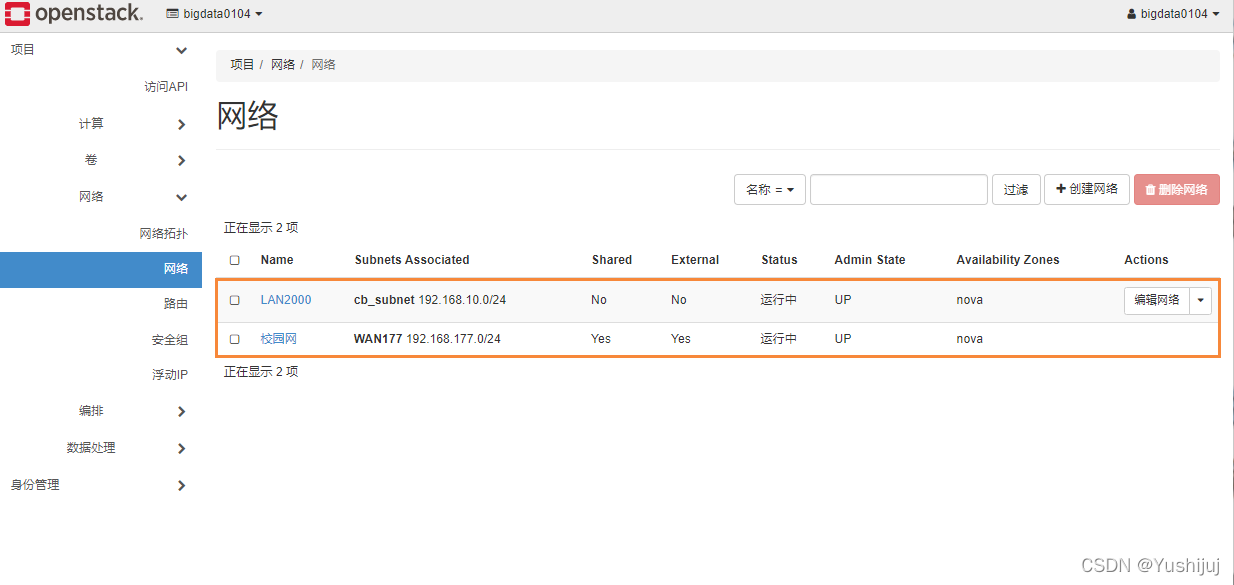
Task: Collapse the 项目 sidebar section
Action: point(100,50)
